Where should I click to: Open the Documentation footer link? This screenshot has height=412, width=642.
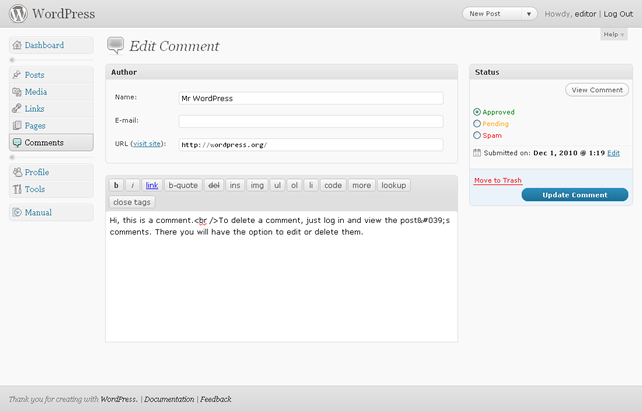click(x=169, y=399)
